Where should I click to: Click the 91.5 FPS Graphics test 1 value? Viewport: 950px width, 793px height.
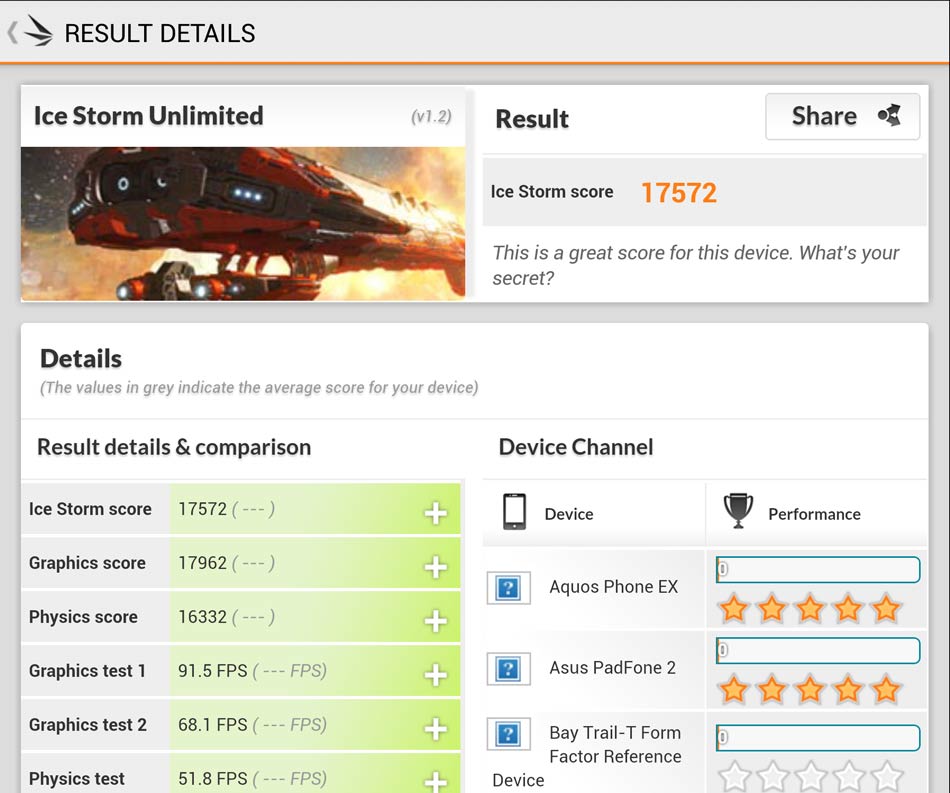[x=213, y=671]
